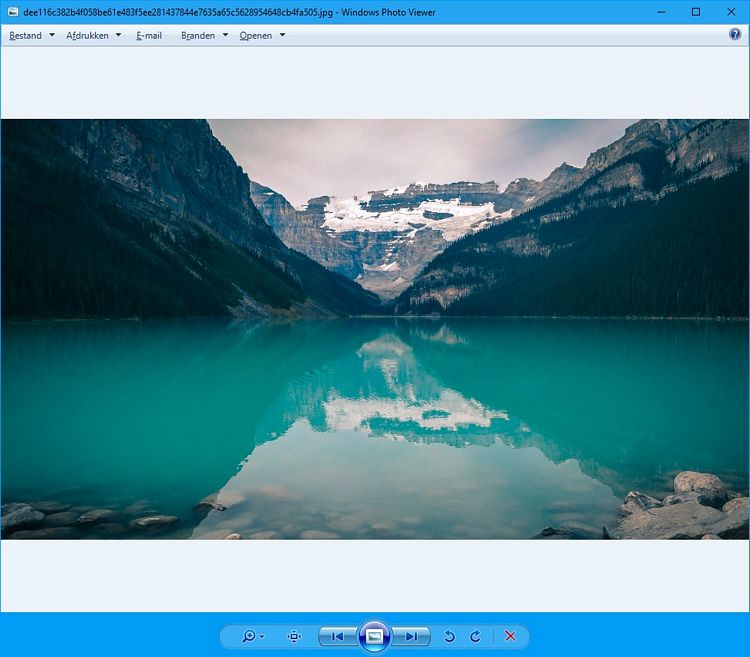Expand the Bestand dropdown arrow
This screenshot has width=750, height=657.
tap(52, 35)
